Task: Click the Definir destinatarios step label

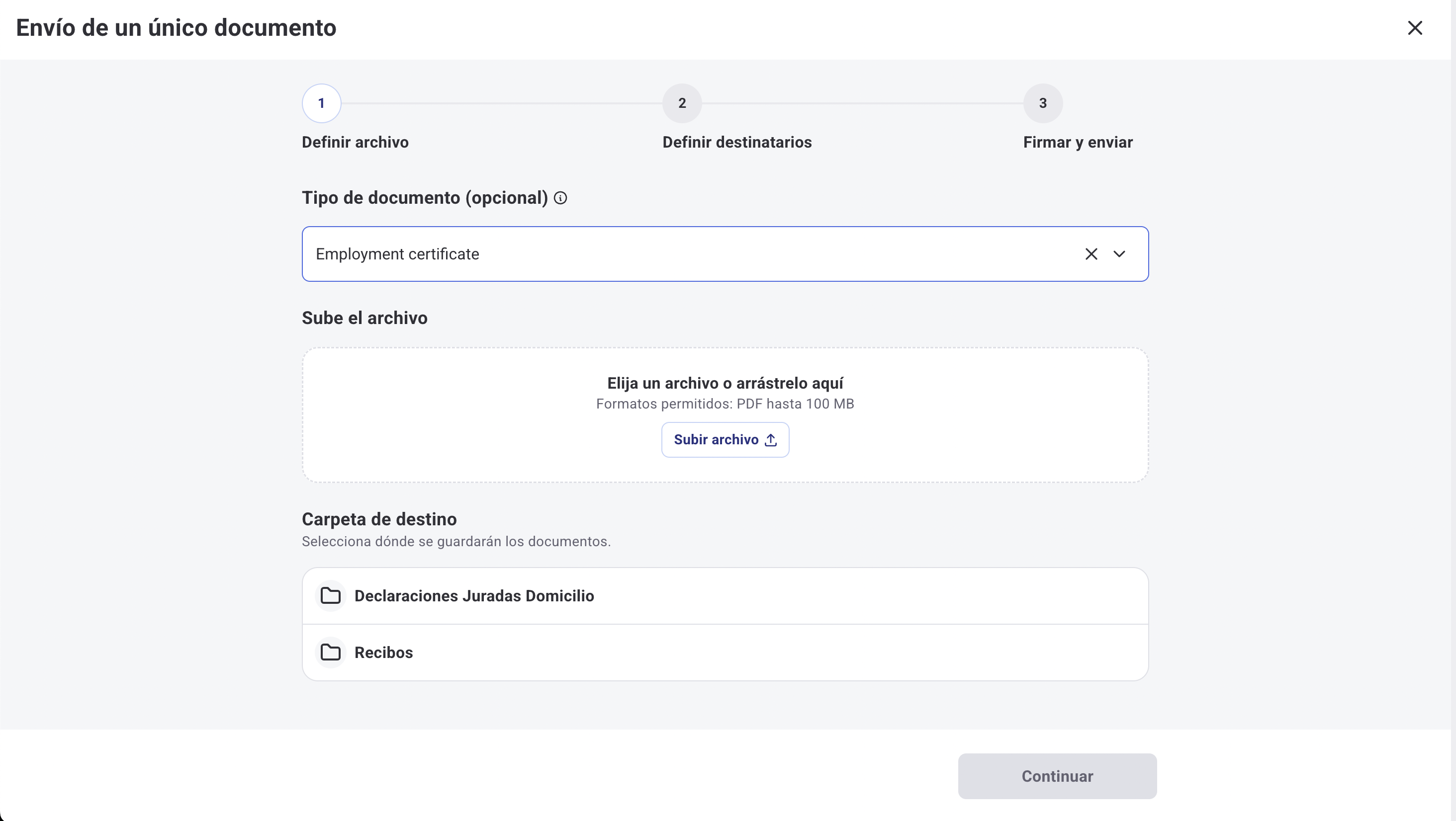Action: tap(737, 143)
